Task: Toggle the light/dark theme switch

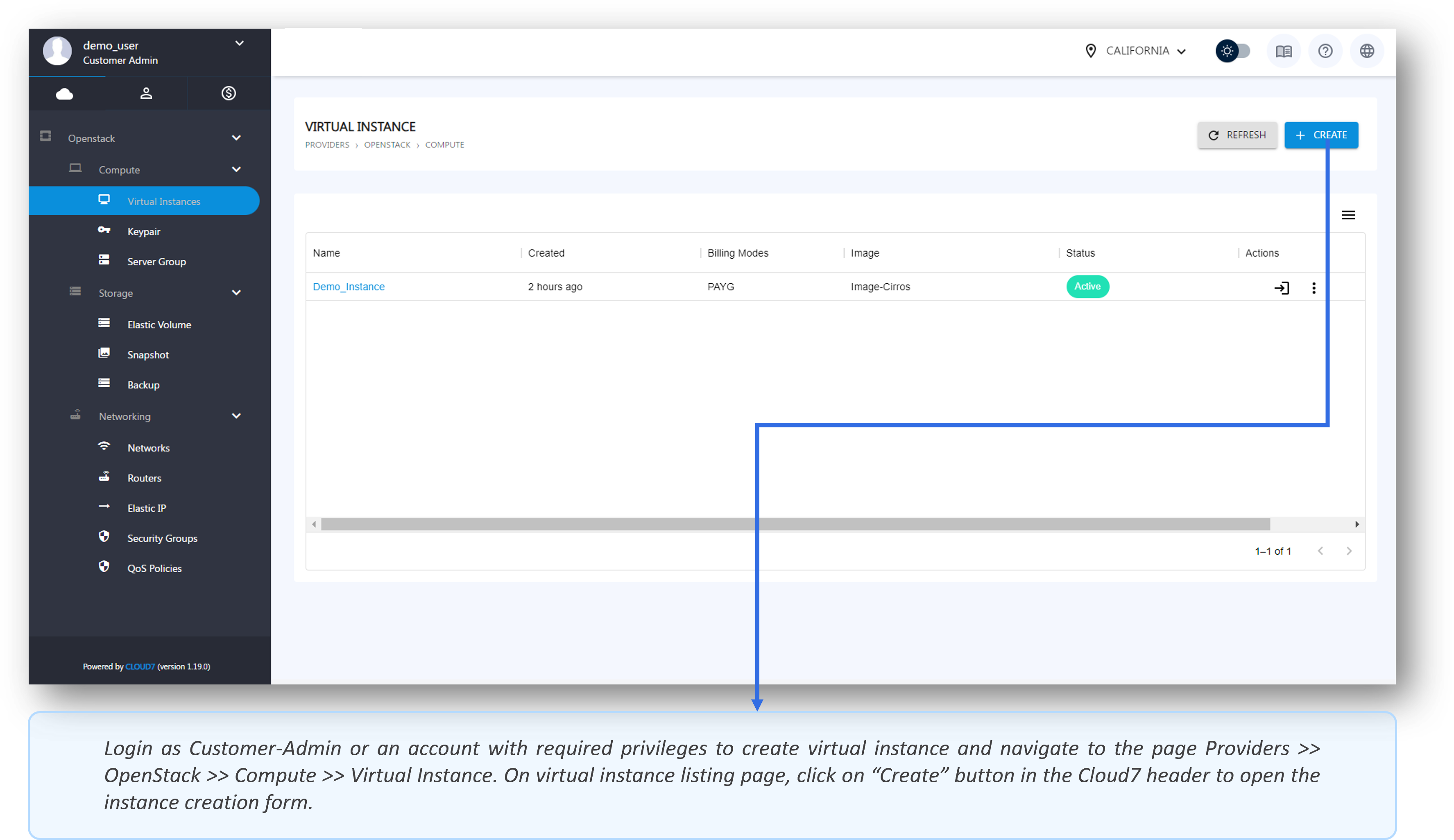Action: click(x=1232, y=51)
